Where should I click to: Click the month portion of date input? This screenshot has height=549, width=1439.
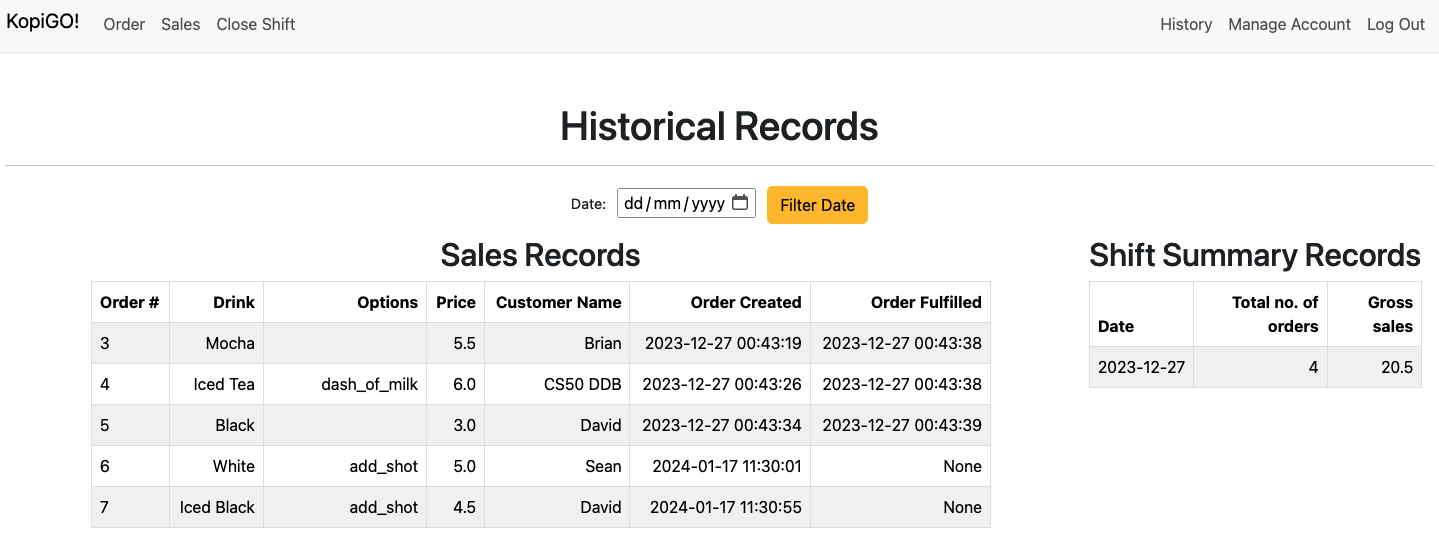tap(667, 204)
